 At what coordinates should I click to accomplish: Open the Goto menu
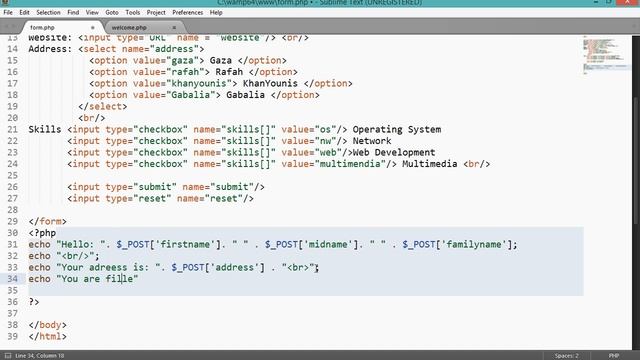tap(112, 13)
